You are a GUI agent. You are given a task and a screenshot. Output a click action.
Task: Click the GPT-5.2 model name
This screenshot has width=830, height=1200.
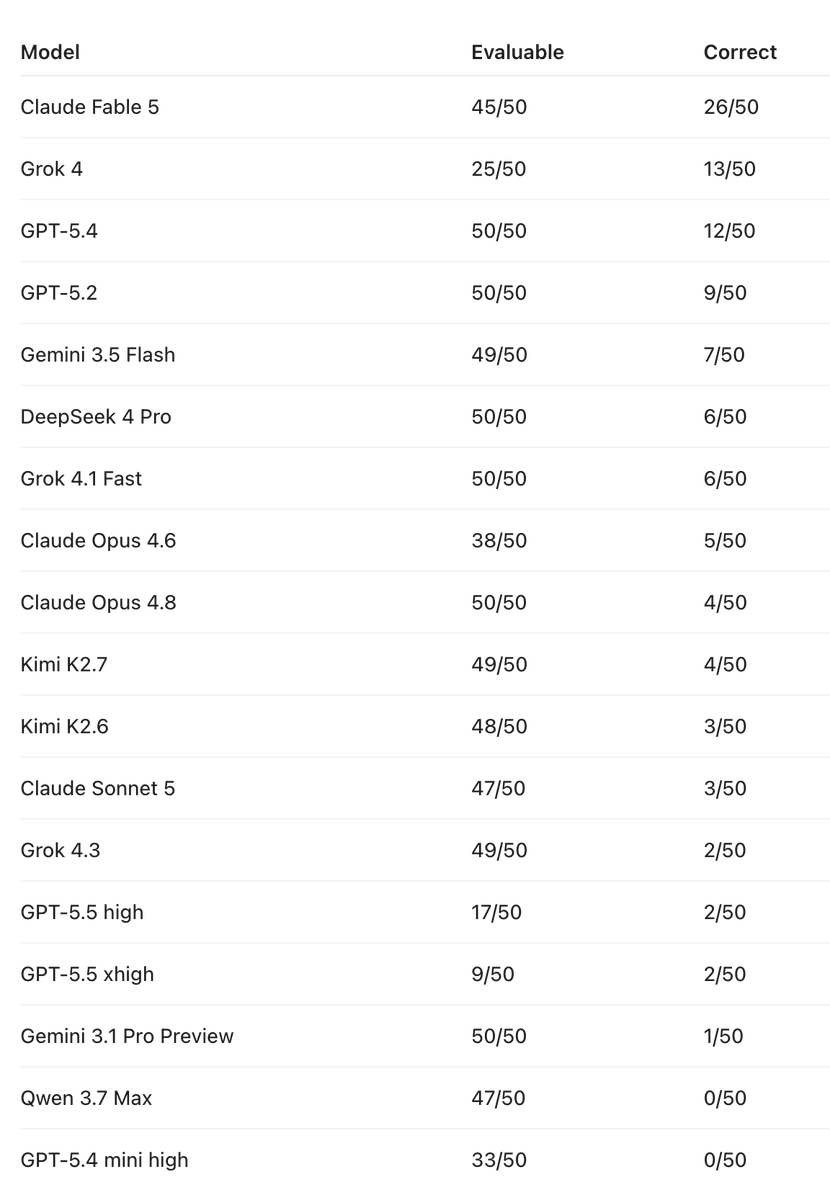59,293
